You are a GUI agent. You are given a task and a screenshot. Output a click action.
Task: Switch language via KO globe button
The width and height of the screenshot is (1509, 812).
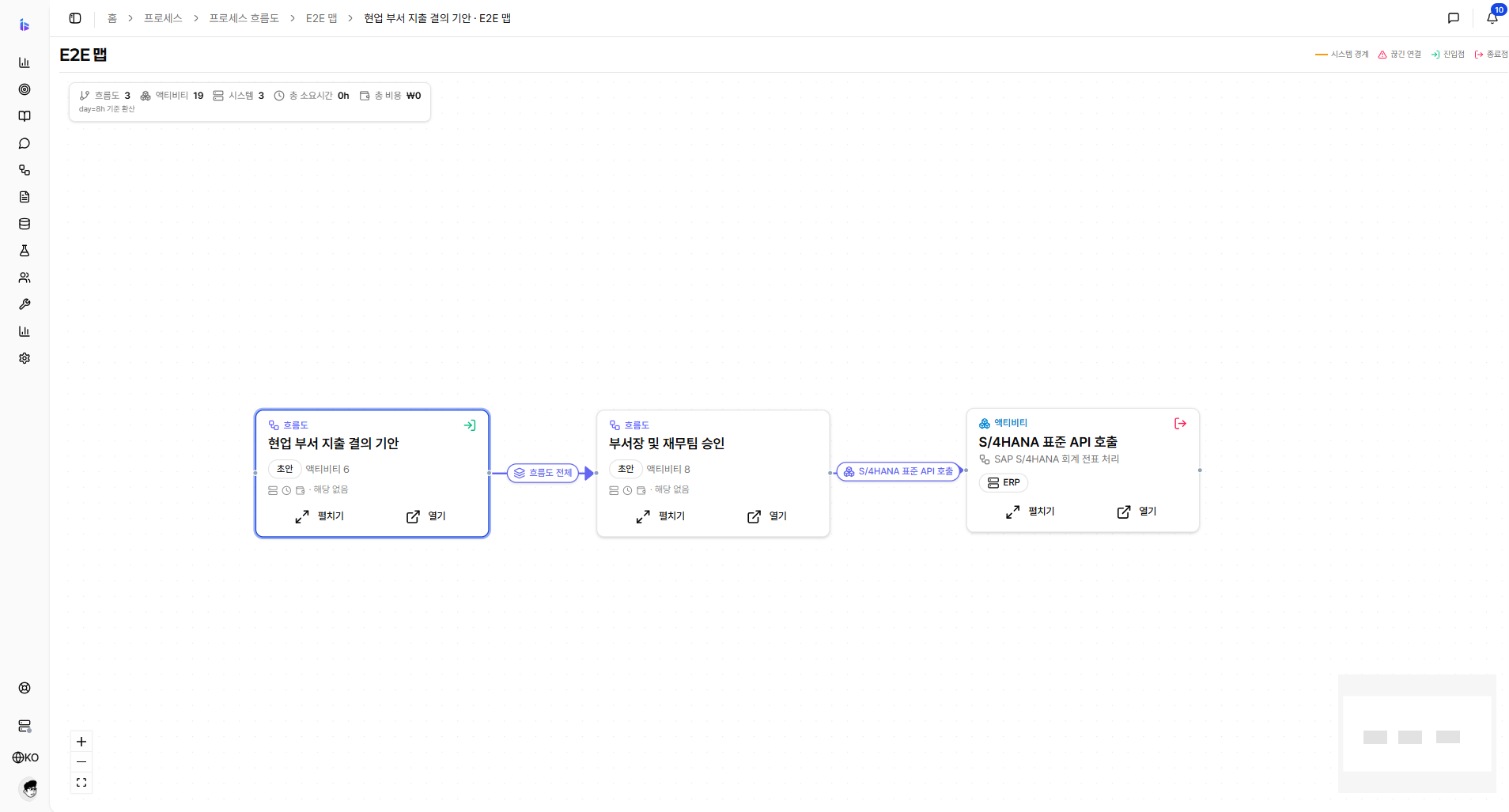25,757
